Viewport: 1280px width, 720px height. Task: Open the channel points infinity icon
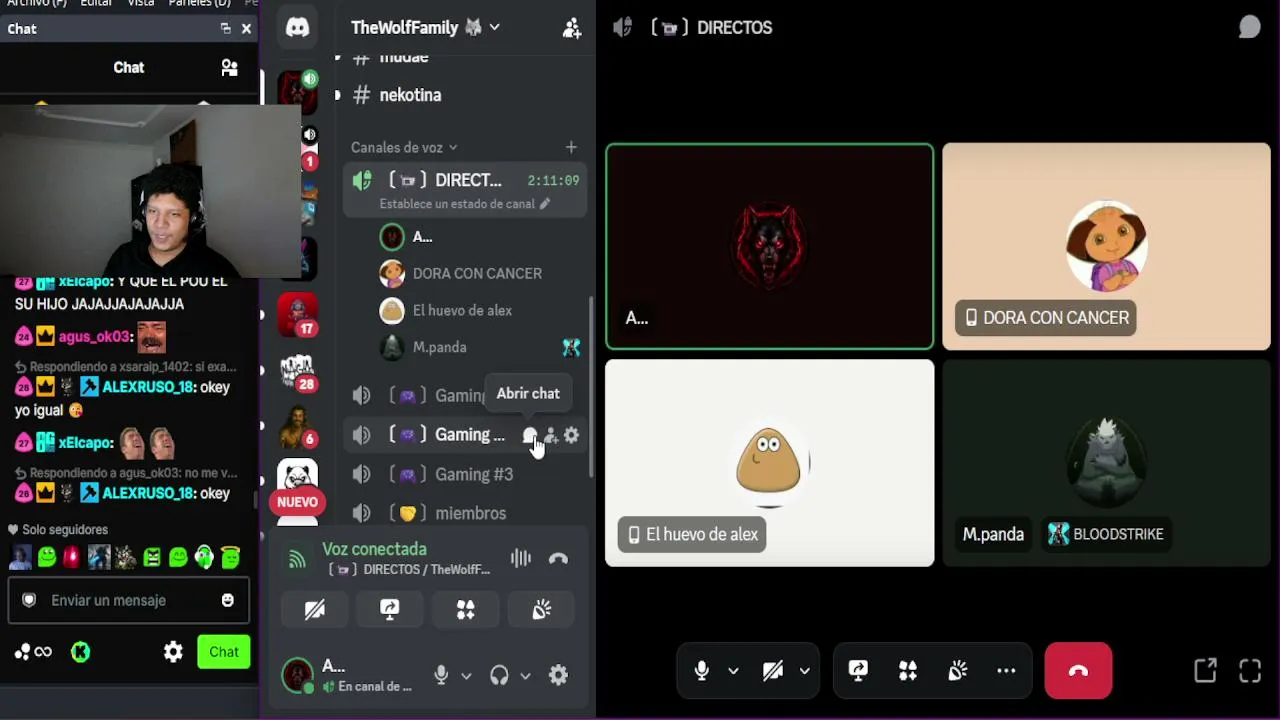pyautogui.click(x=33, y=652)
